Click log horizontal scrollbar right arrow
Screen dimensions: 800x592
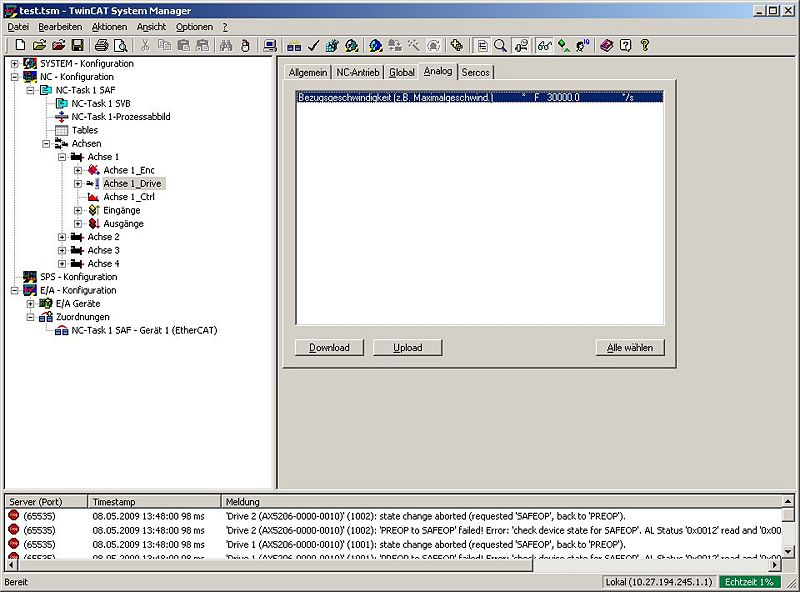(x=776, y=565)
